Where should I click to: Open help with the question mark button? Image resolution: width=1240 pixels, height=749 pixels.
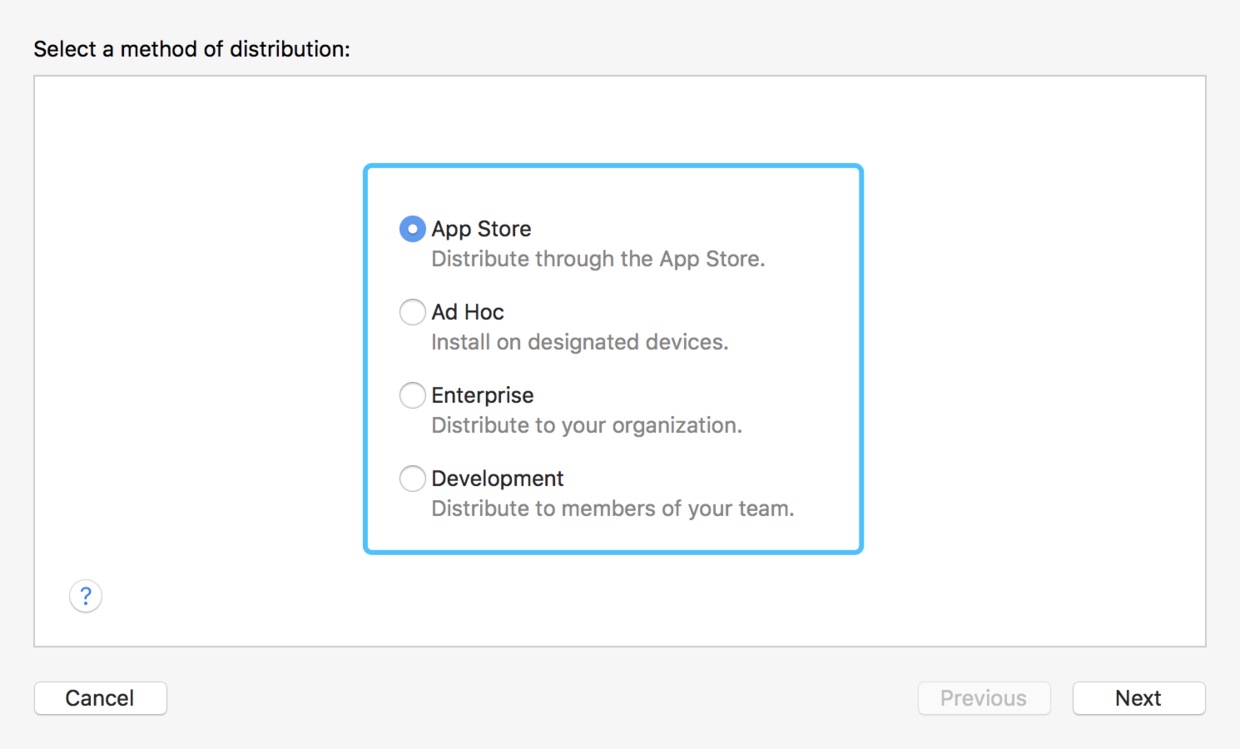(86, 597)
